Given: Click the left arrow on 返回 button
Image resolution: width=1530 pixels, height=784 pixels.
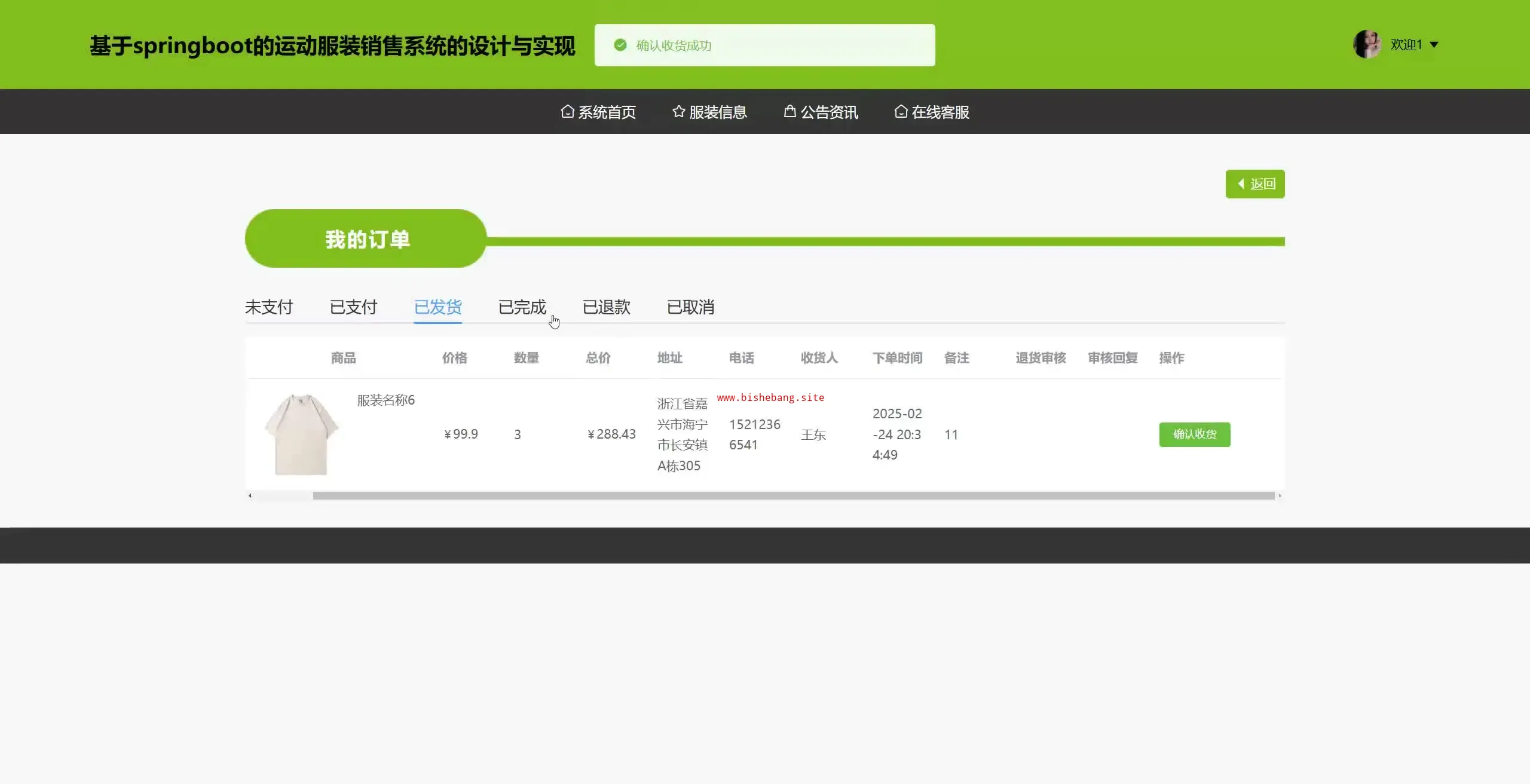Looking at the screenshot, I should (1241, 184).
